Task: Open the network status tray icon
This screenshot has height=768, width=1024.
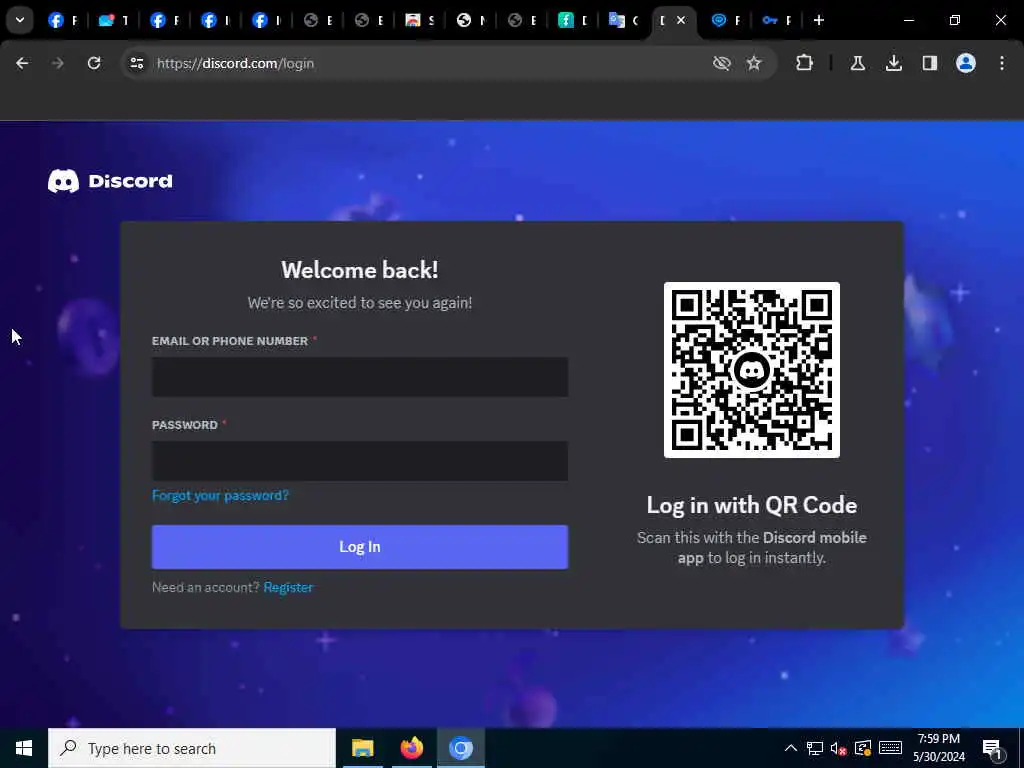Action: 814,748
